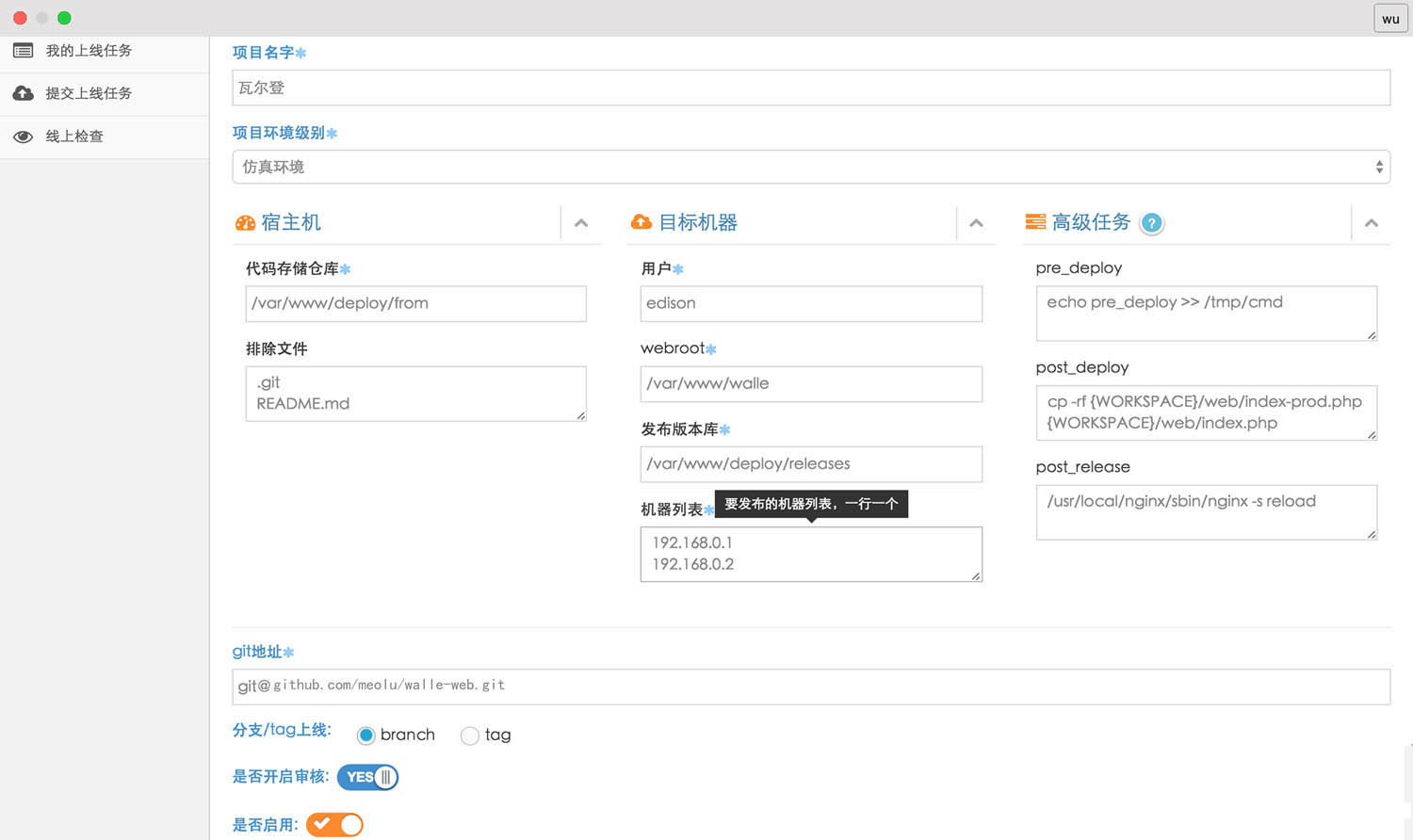Click the webroot field with /var/www/walle
Viewport: 1413px width, 840px height.
coord(811,383)
